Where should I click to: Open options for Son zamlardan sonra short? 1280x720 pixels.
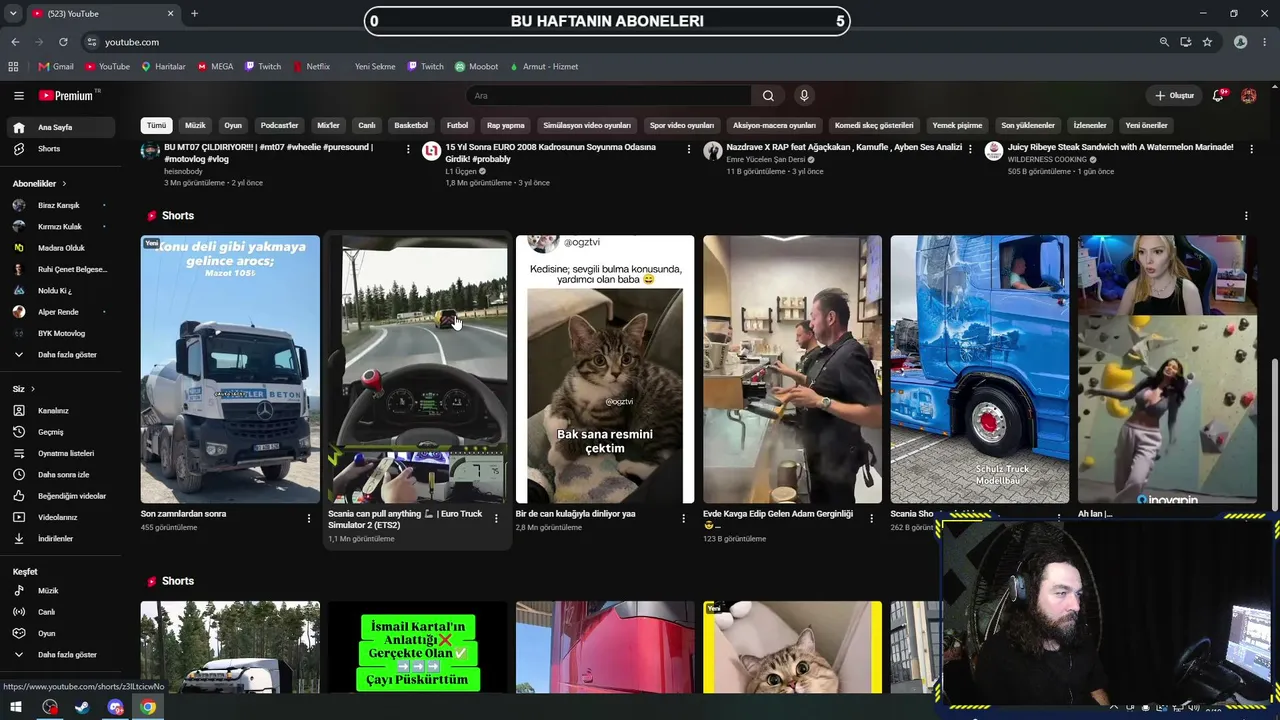[x=308, y=518]
